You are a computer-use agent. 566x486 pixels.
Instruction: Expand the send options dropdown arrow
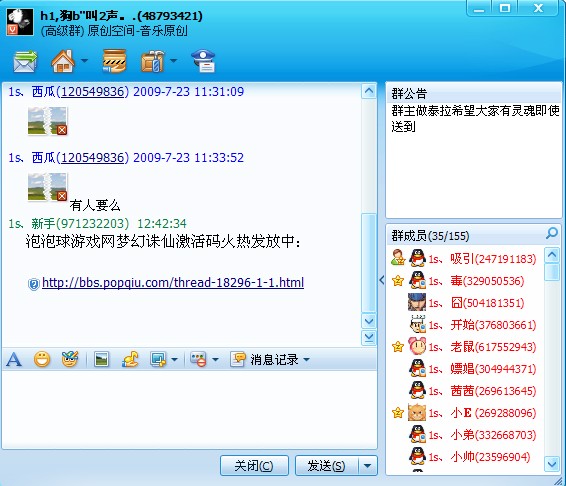tap(367, 465)
